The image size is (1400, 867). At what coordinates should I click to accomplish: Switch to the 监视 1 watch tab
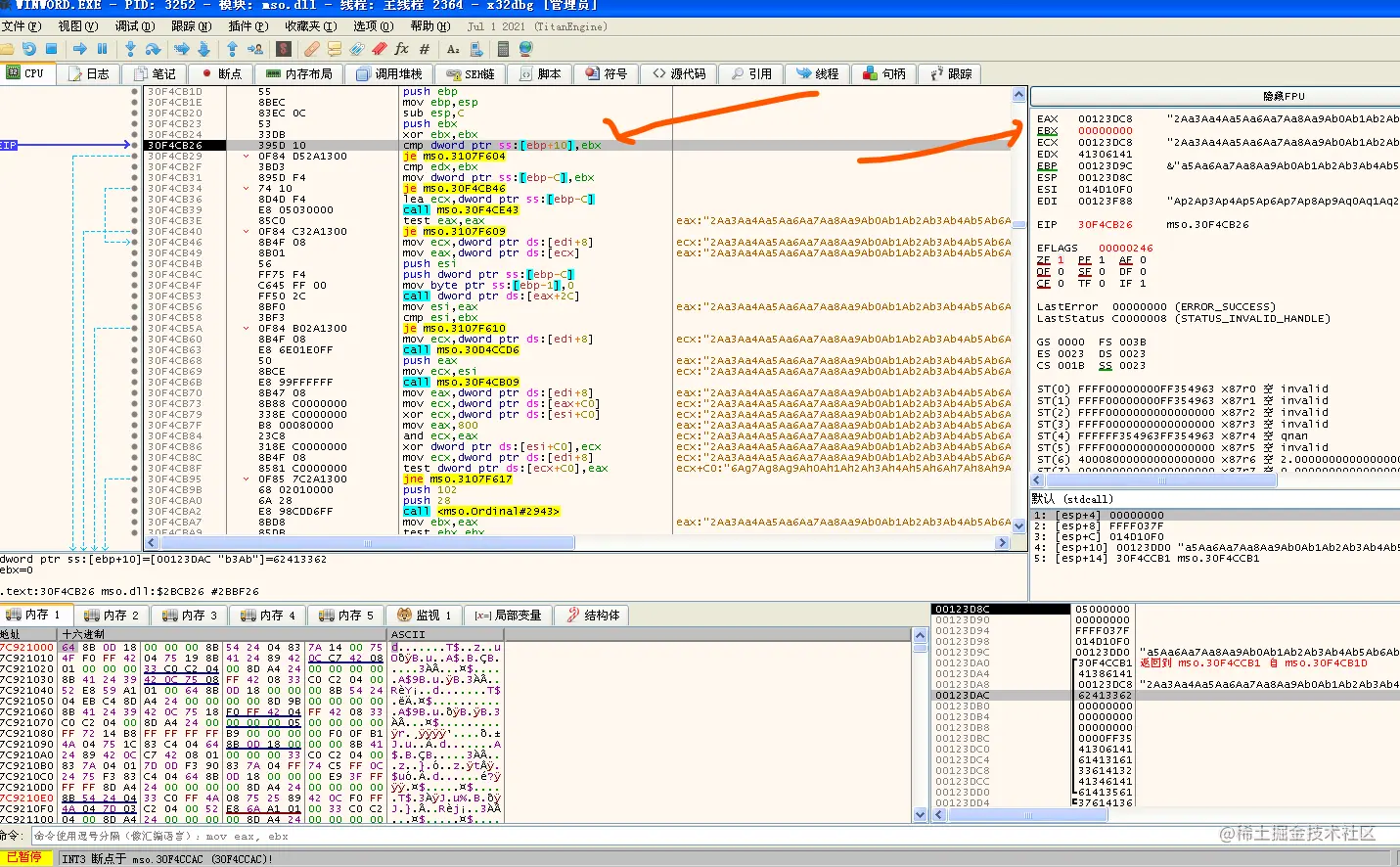point(424,615)
